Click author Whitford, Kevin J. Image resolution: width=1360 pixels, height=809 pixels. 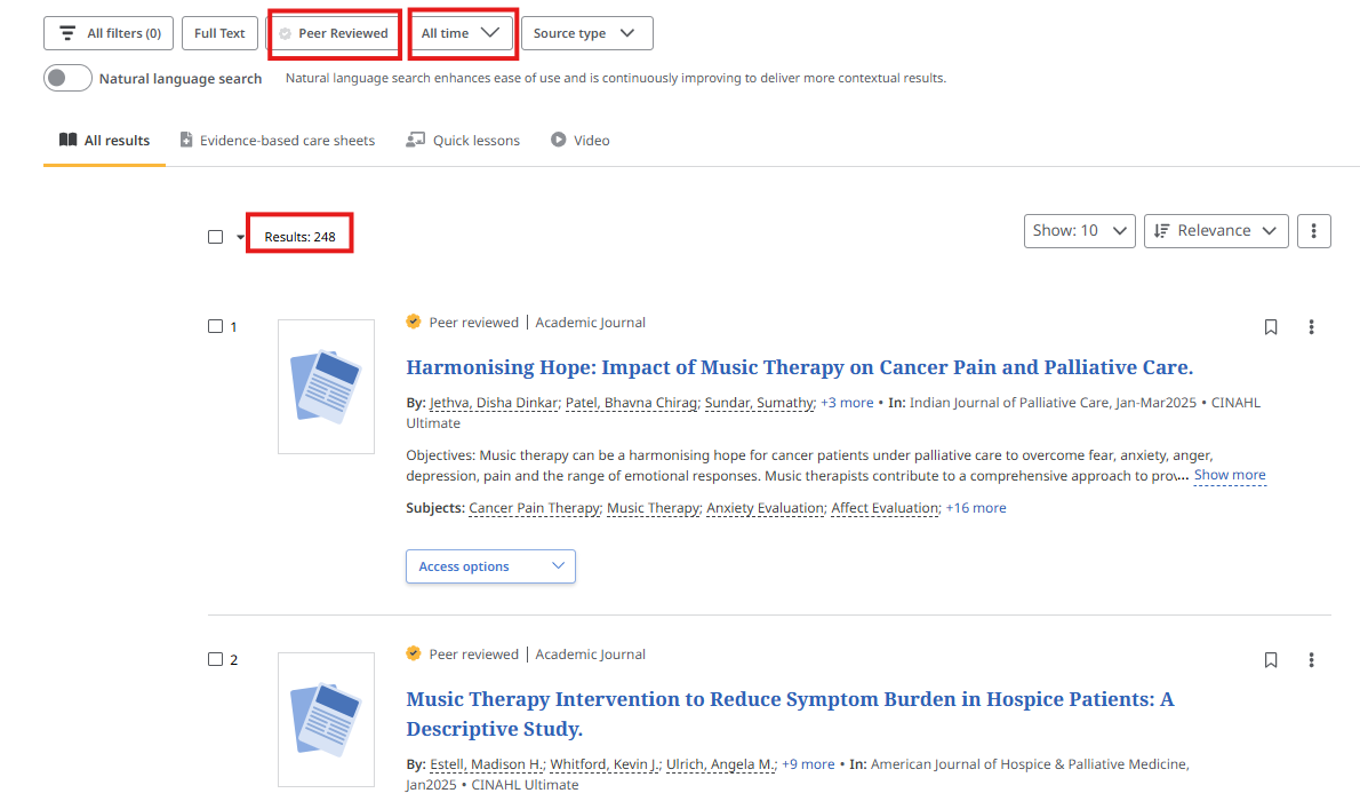coord(606,764)
